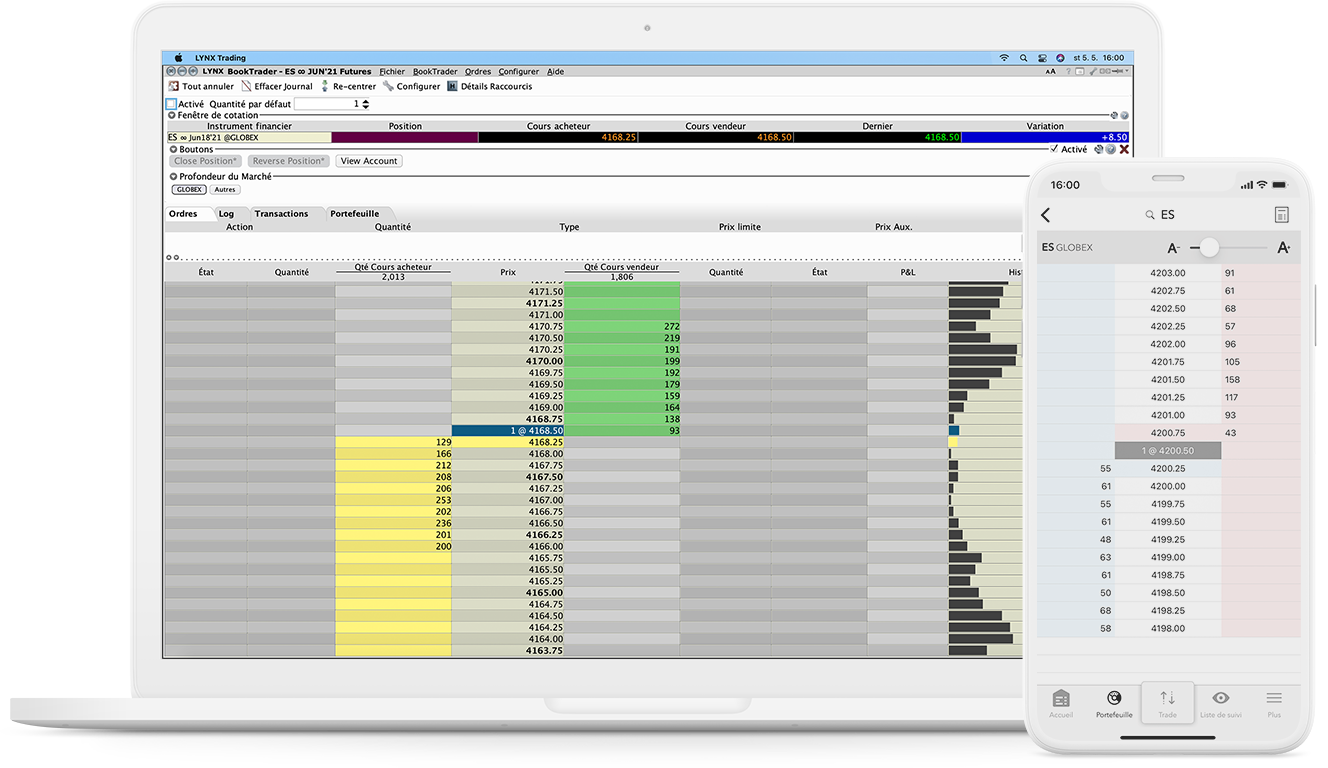The height and width of the screenshot is (768, 1328).
Task: Click help icon in Boutons section
Action: tap(1111, 149)
